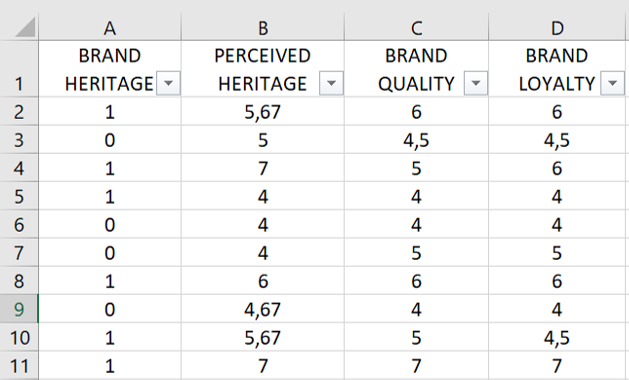
Task: Select row 5 header
Action: [19, 196]
